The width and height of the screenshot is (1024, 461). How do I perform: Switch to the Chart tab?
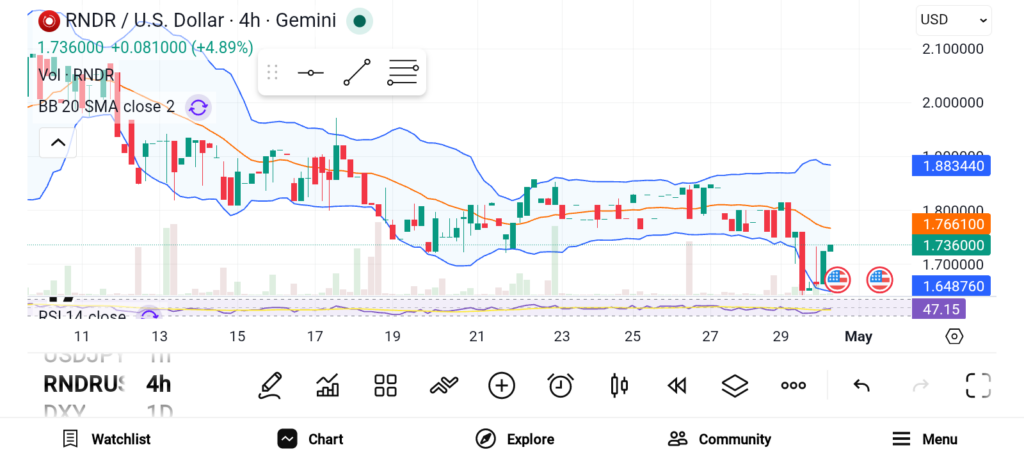tap(310, 439)
